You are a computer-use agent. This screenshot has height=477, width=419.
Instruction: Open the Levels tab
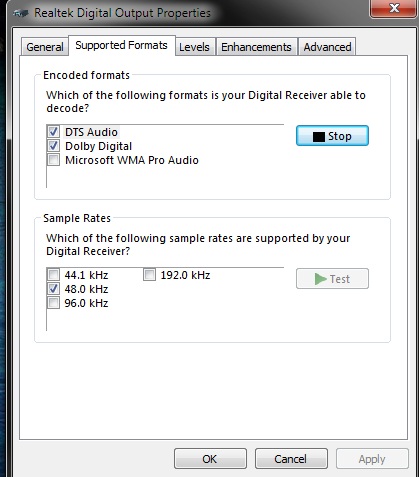[x=194, y=47]
